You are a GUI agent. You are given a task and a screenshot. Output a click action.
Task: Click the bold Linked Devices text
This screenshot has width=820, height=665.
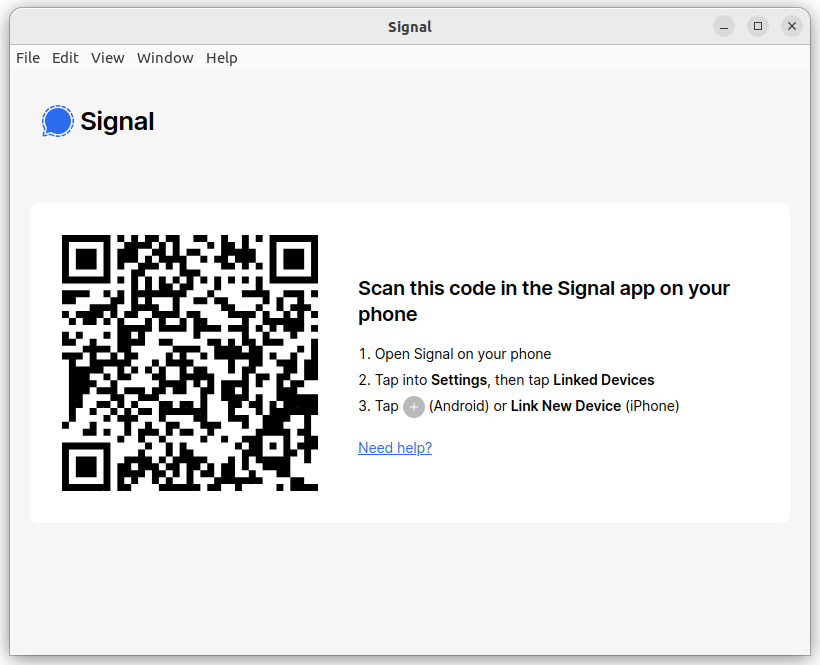pos(603,380)
